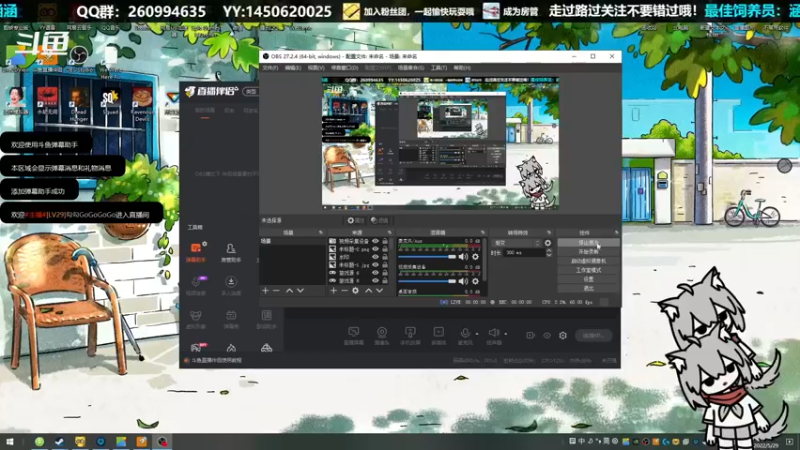Click the eye preview icon in 直播伴侣 bar
Image resolution: width=800 pixels, height=450 pixels.
pos(546,336)
